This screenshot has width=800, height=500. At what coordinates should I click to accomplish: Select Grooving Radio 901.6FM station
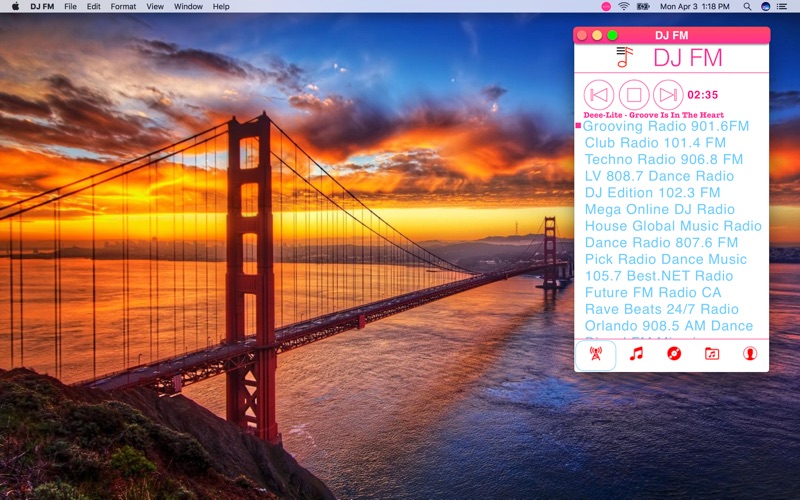pyautogui.click(x=666, y=126)
